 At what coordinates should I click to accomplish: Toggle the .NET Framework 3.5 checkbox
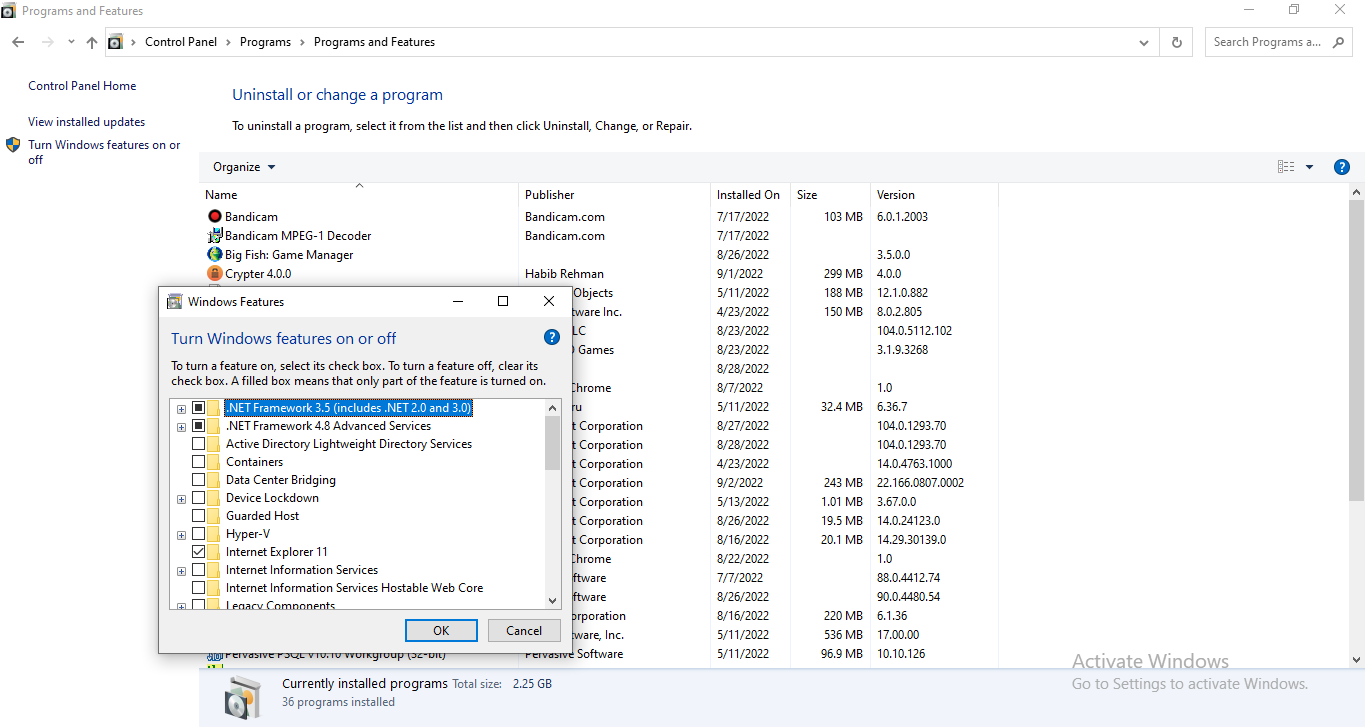point(198,408)
